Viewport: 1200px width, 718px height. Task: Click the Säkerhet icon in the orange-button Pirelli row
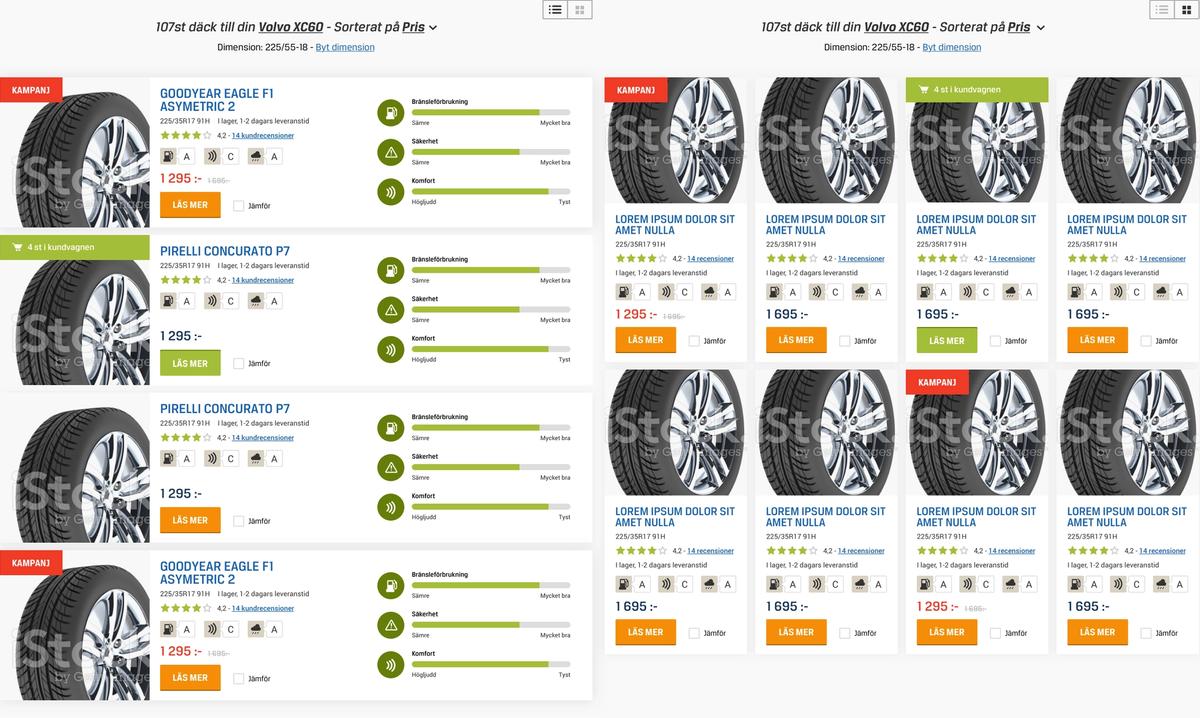(x=390, y=467)
